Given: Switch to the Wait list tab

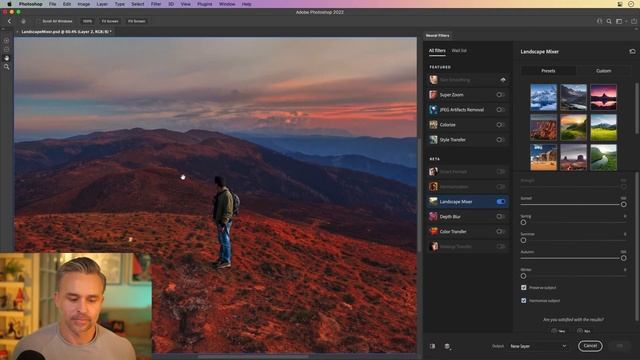Looking at the screenshot, I should (x=459, y=51).
